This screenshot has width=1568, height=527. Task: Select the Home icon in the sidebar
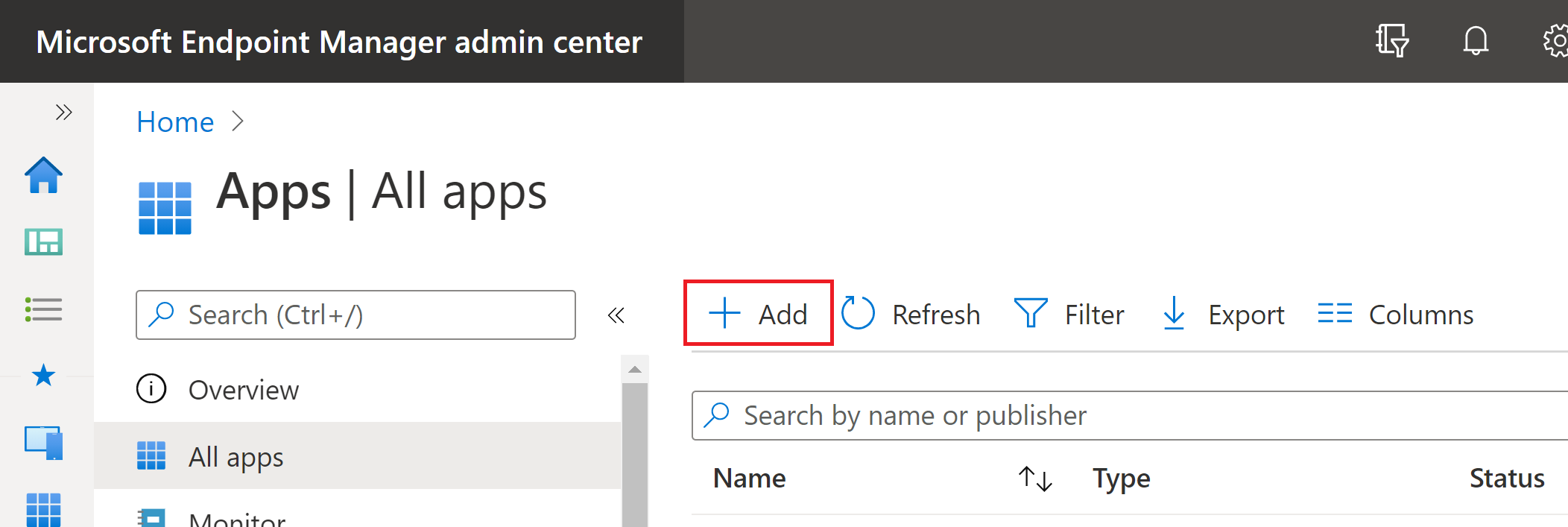point(45,177)
